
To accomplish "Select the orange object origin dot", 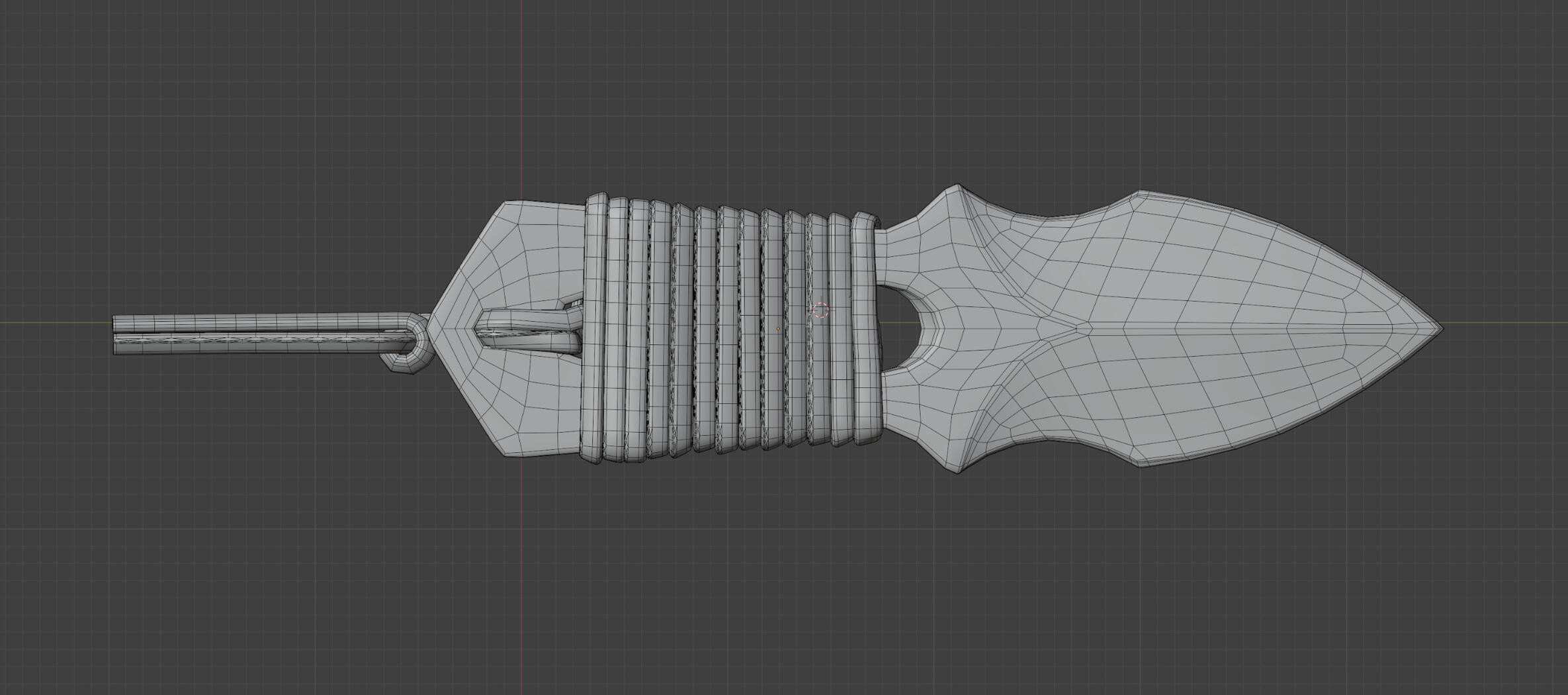I will pos(778,329).
